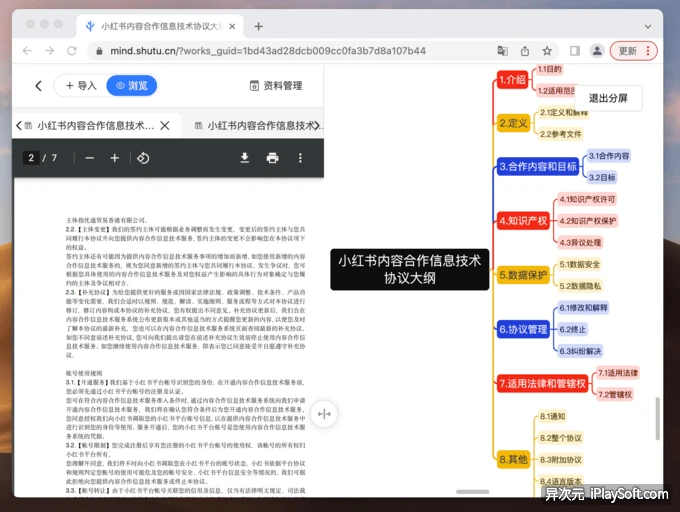Select the 6.3纠纷解决 subnode
The height and width of the screenshot is (512, 680).
coord(580,351)
